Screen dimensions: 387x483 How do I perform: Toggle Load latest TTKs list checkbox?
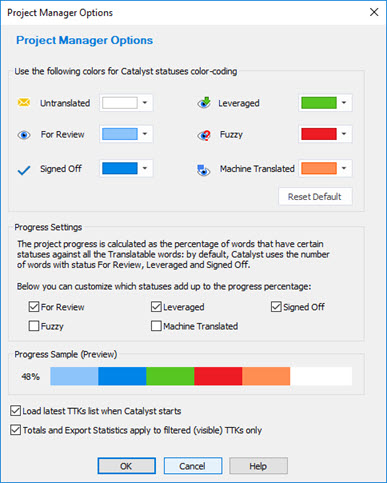[x=15, y=411]
